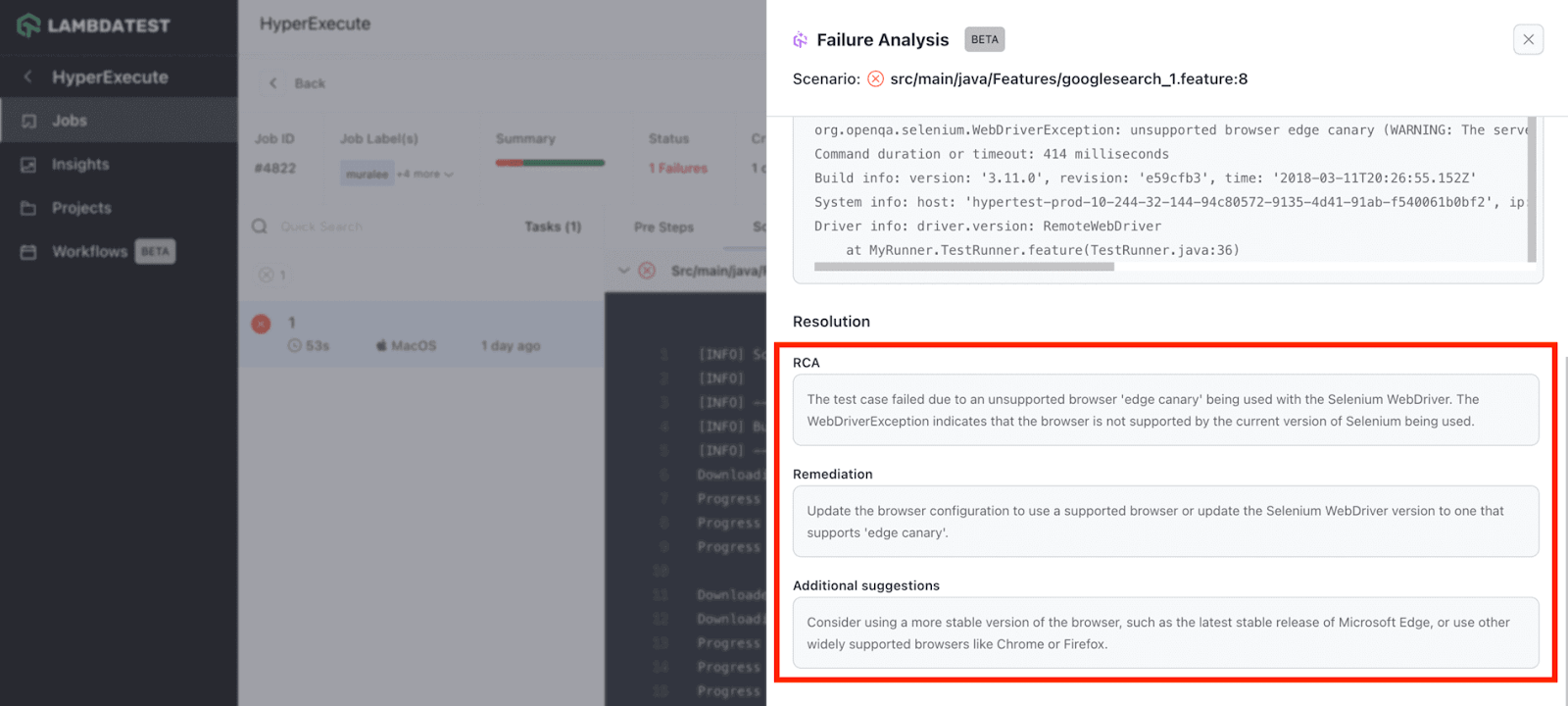Click the RCA explanation text box
1568x706 pixels.
[x=1165, y=410]
